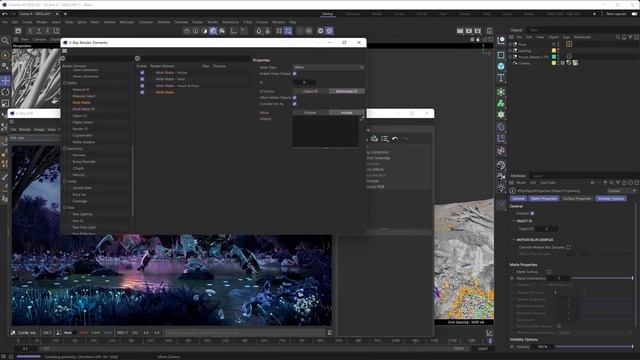Click gear icon above available elements list
The width and height of the screenshot is (640, 360).
point(63,58)
